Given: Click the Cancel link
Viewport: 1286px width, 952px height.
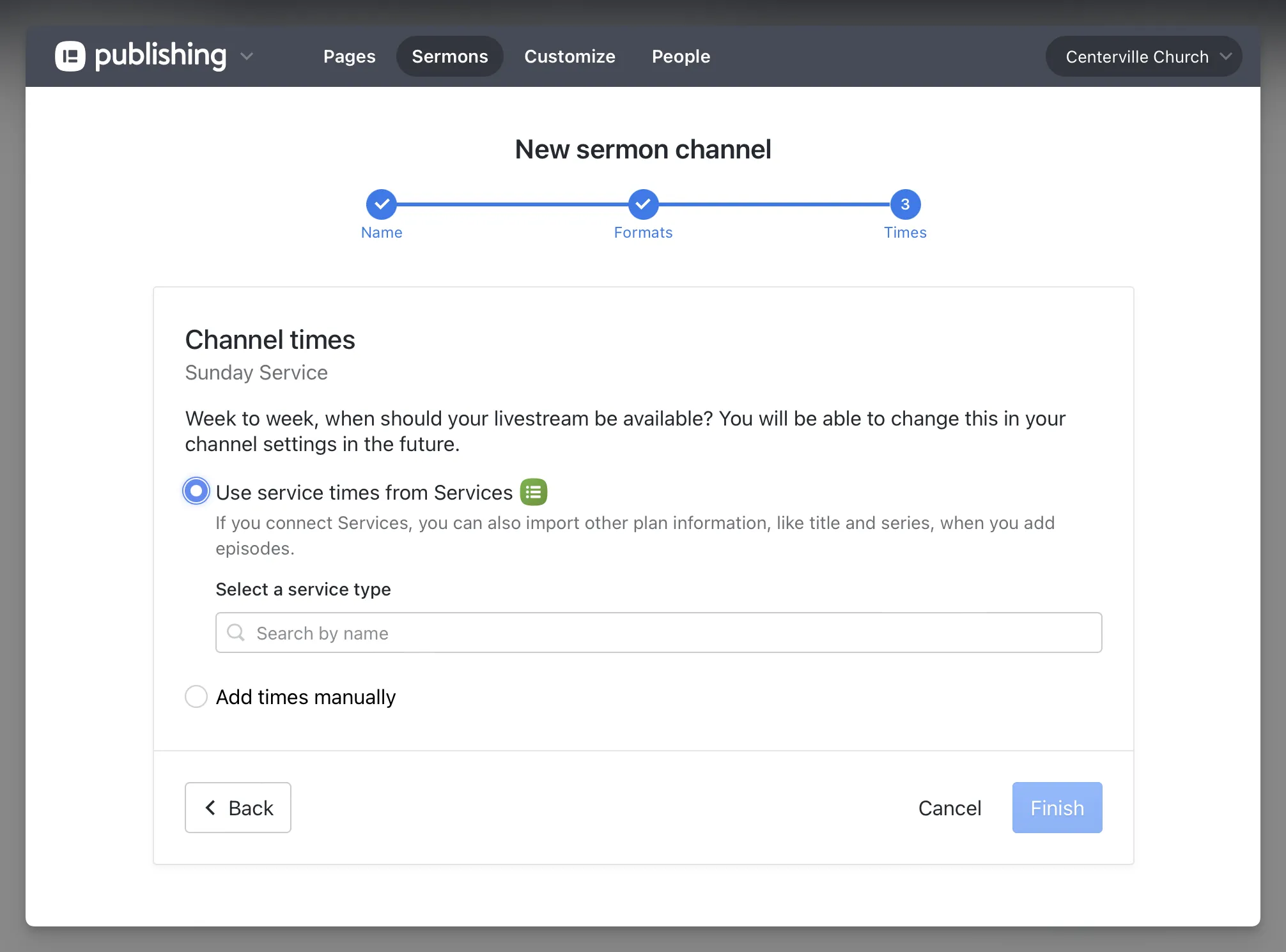Looking at the screenshot, I should tap(949, 808).
